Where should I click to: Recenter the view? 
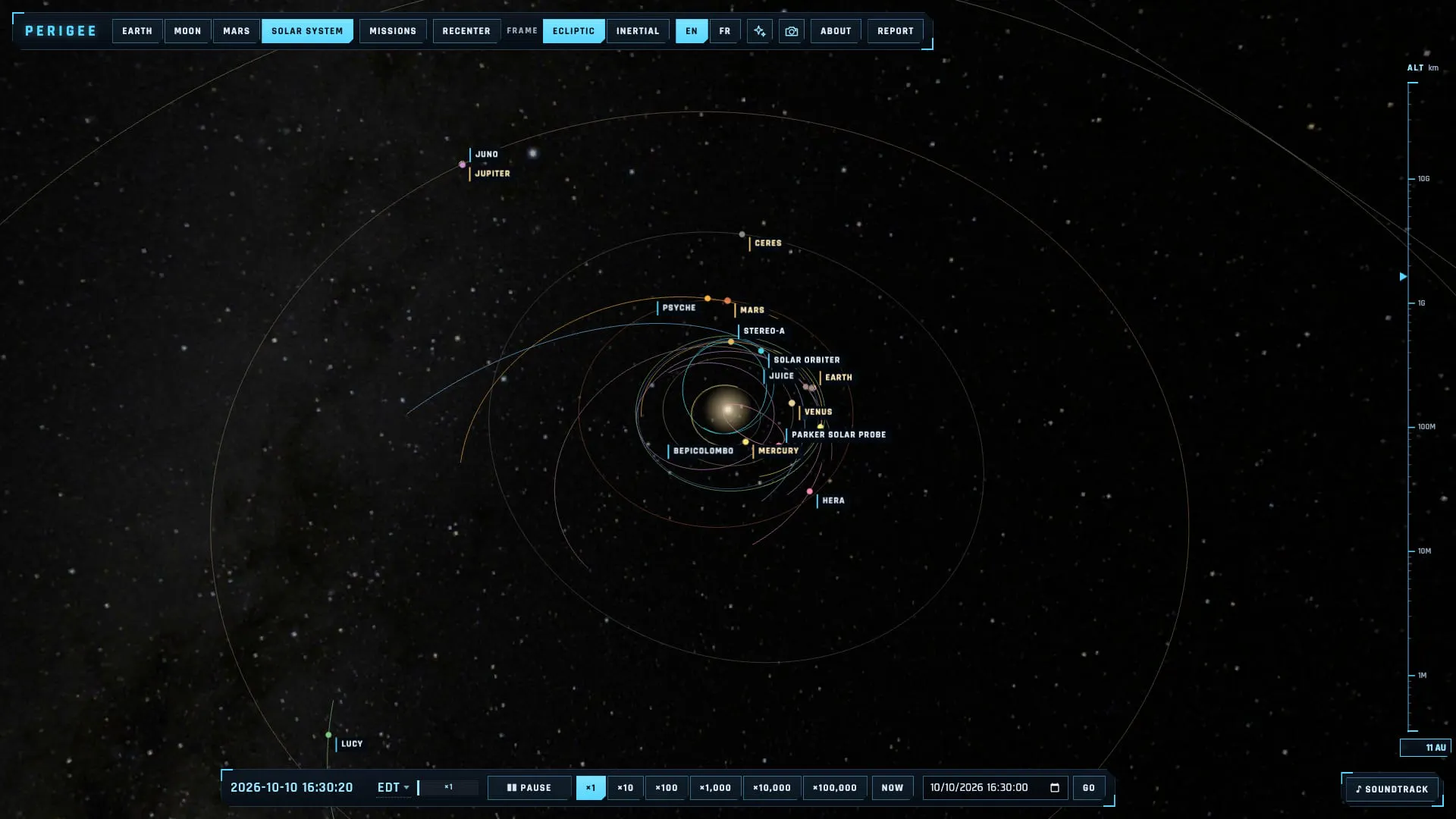point(466,31)
